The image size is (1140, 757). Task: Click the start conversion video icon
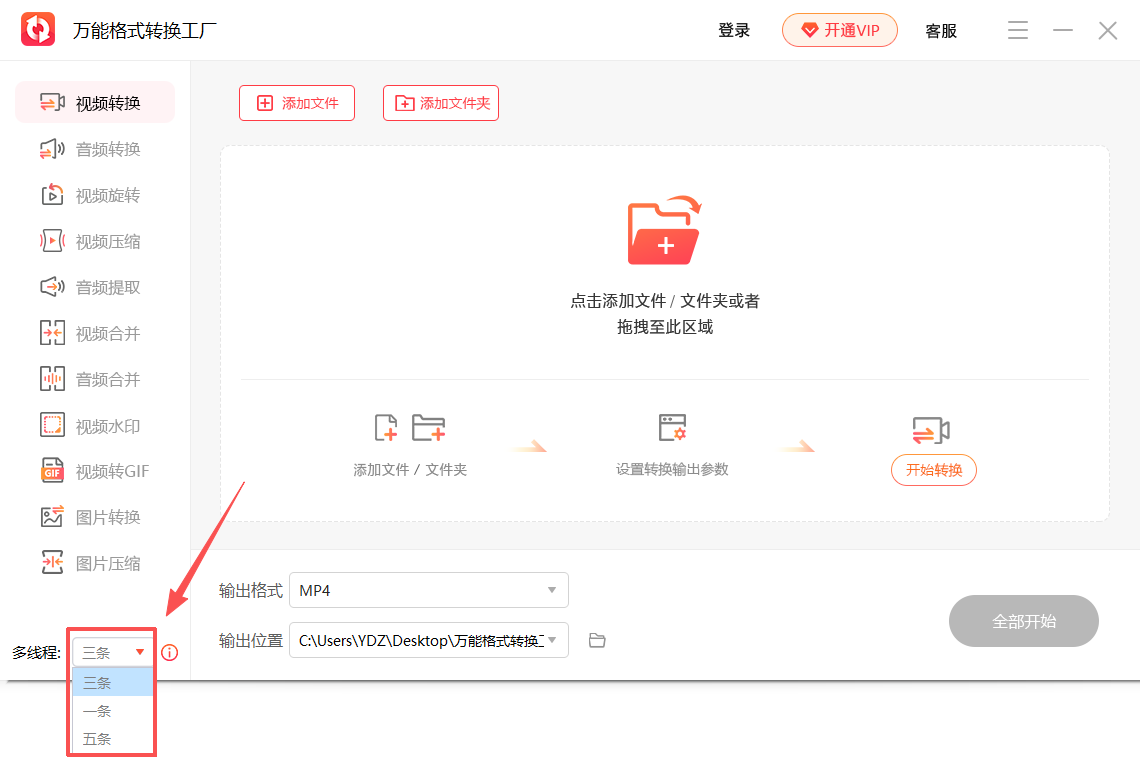931,430
